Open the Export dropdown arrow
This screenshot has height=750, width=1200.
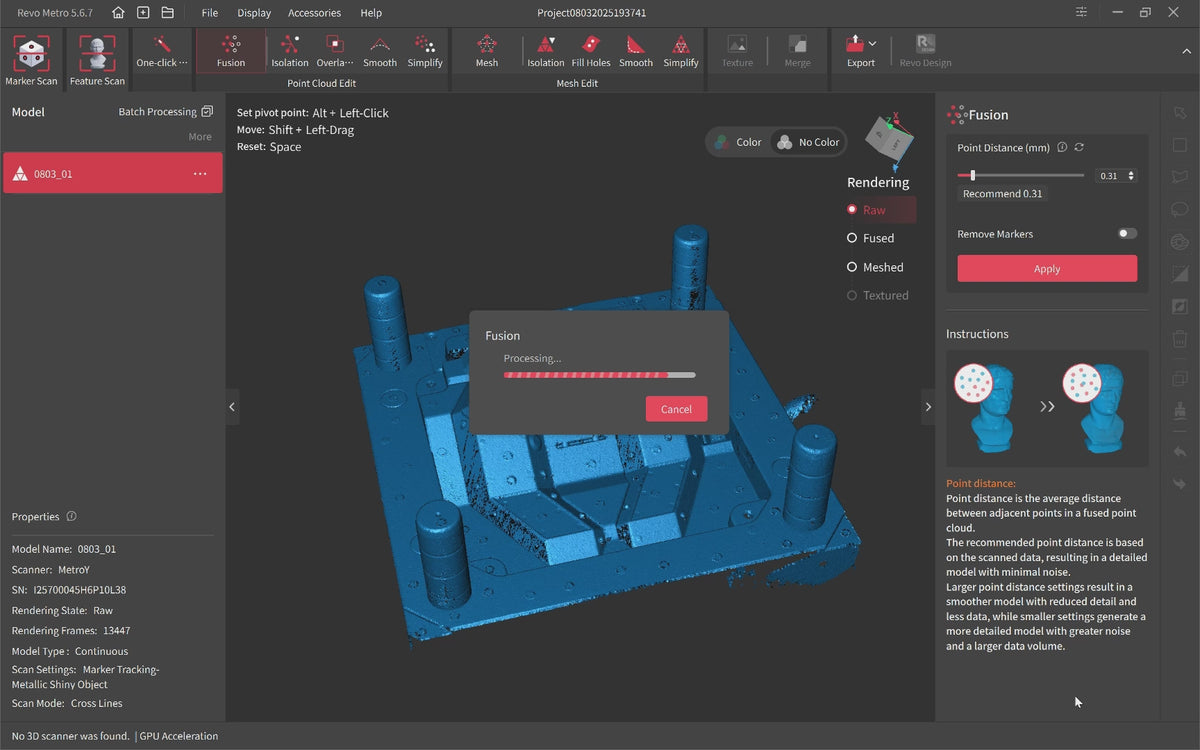(873, 44)
